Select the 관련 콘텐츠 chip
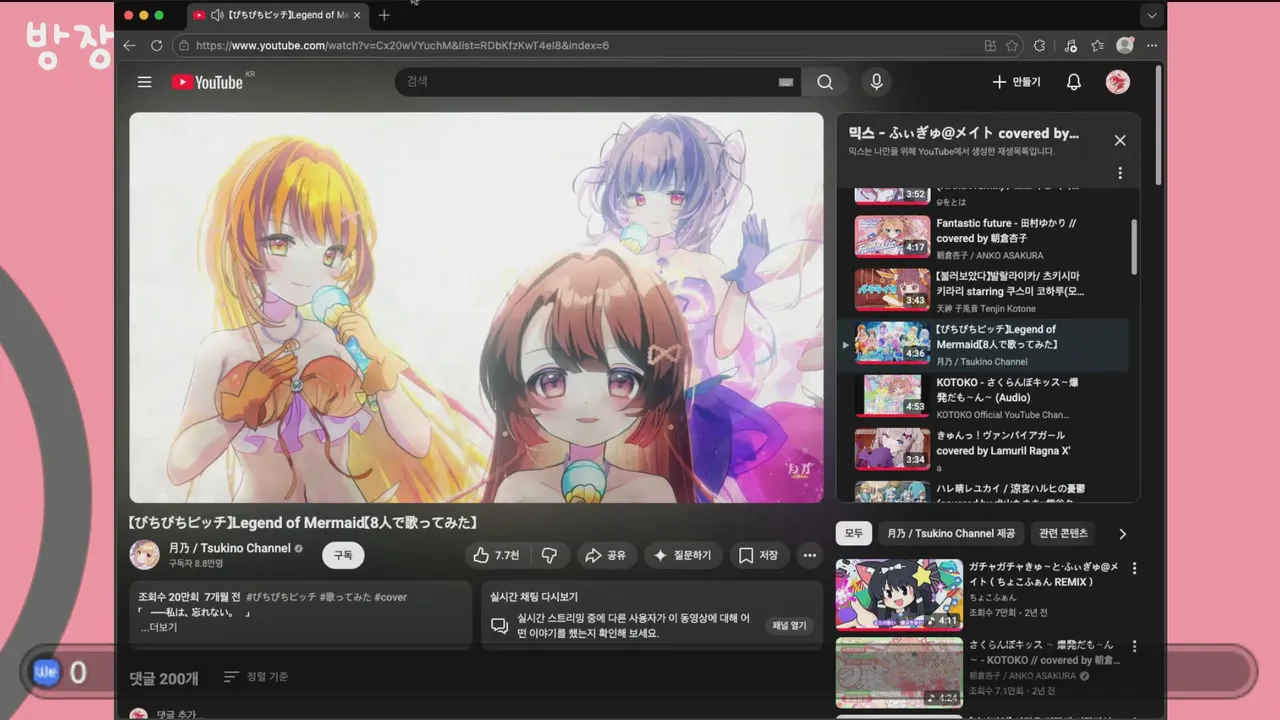Screen dimensions: 1280x720 [1063, 533]
